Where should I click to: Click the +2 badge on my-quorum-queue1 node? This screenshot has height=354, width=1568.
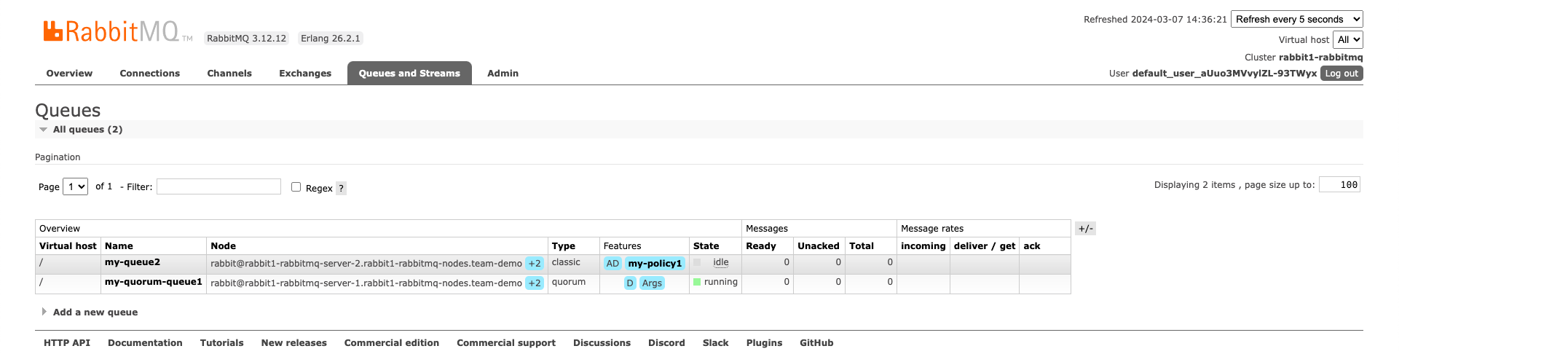535,283
